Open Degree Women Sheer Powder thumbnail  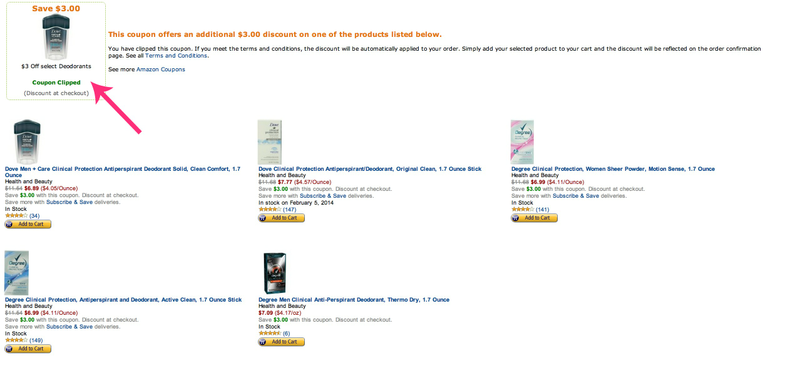(x=522, y=142)
